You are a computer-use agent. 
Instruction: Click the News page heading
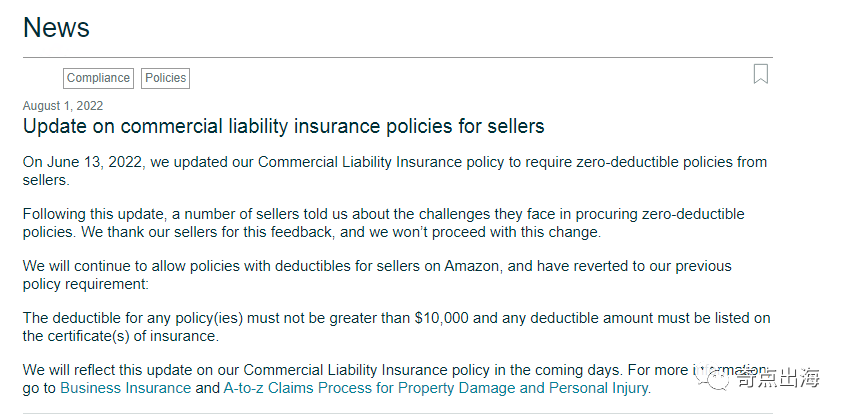[x=56, y=27]
